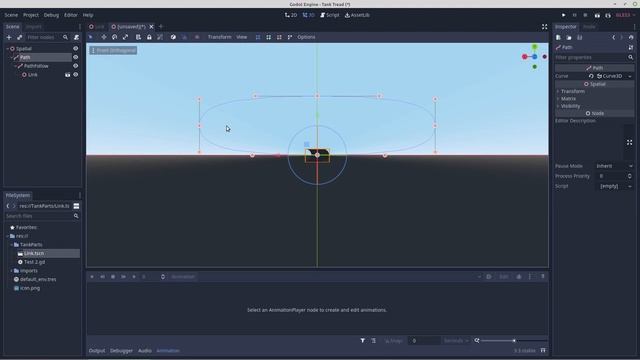This screenshot has width=640, height=360.
Task: Open the Options menu in viewport toolbar
Action: click(306, 37)
